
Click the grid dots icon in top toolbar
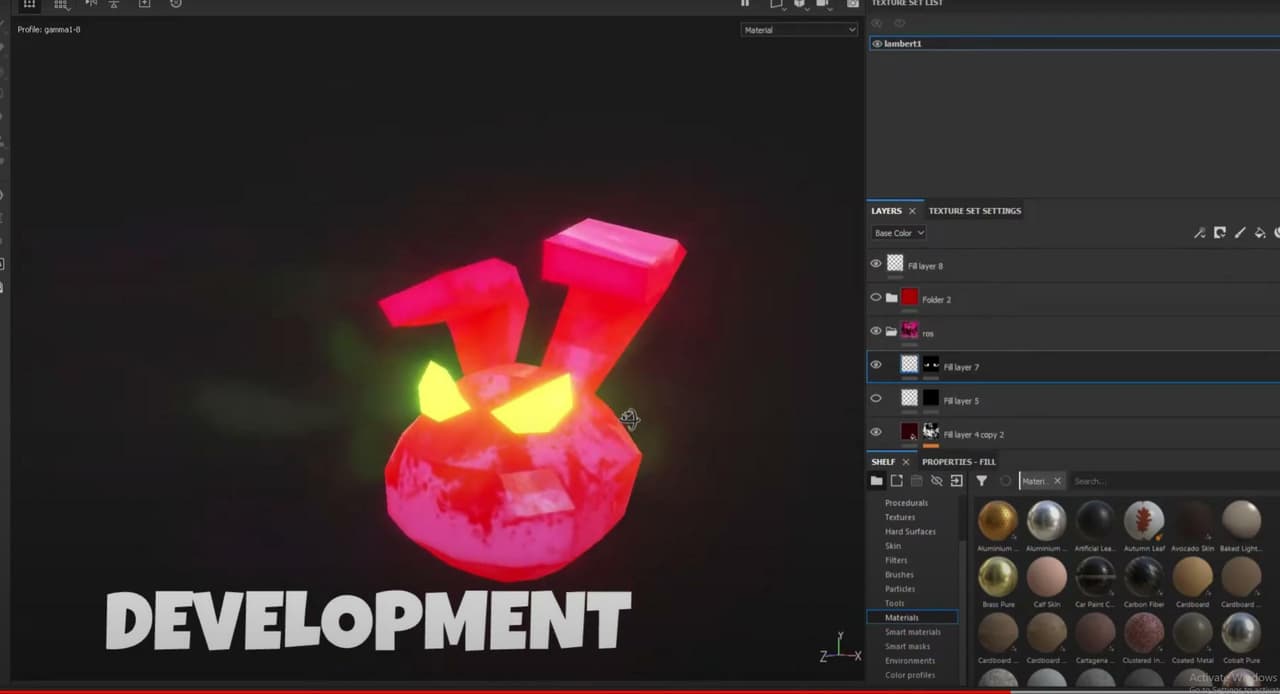[x=30, y=4]
